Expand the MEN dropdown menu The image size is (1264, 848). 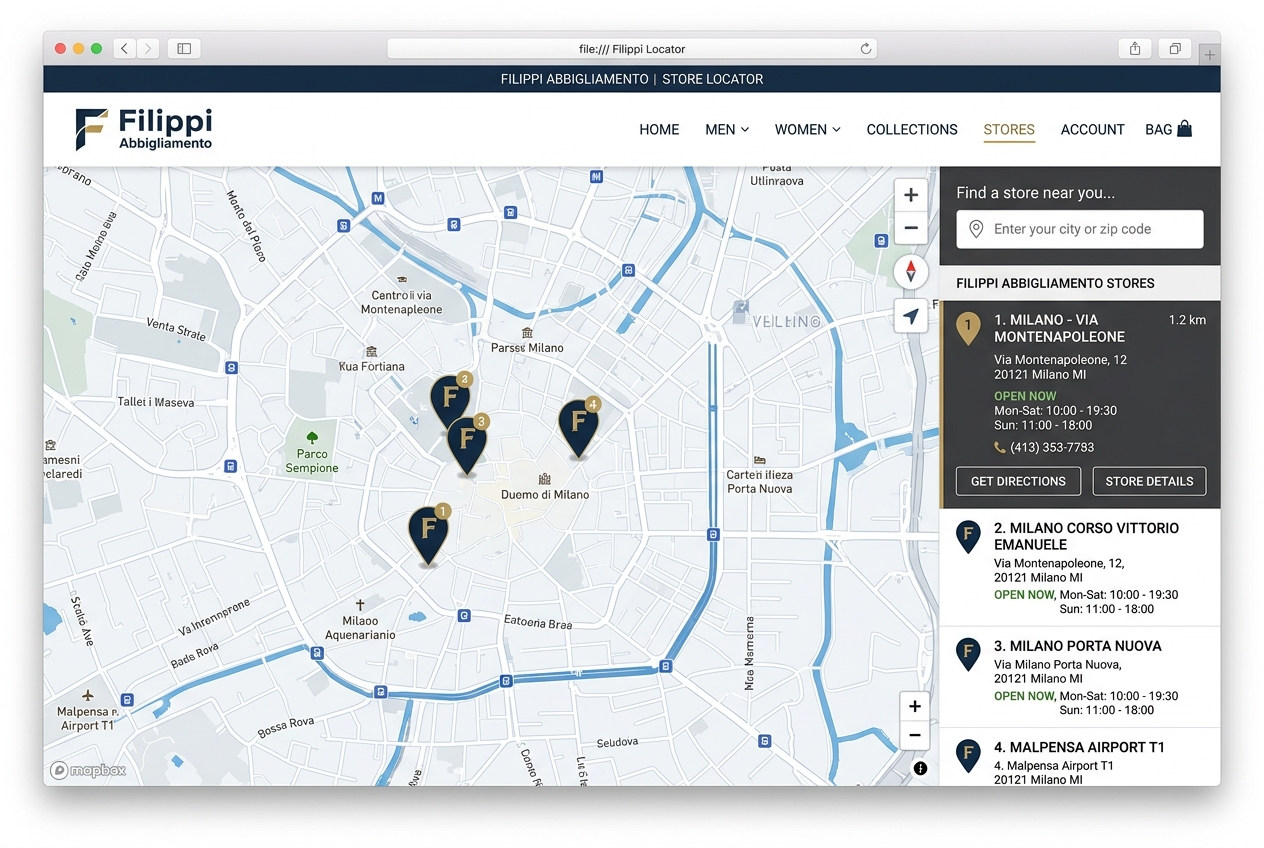pos(727,129)
